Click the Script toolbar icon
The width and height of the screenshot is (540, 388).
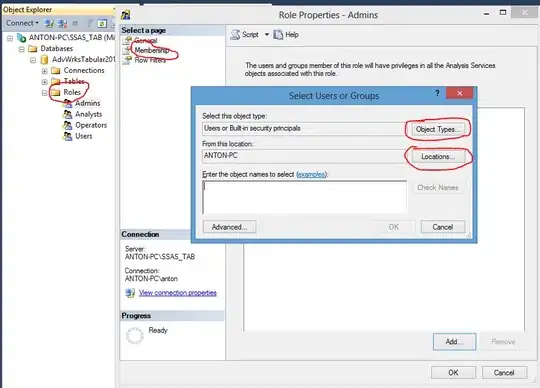235,35
